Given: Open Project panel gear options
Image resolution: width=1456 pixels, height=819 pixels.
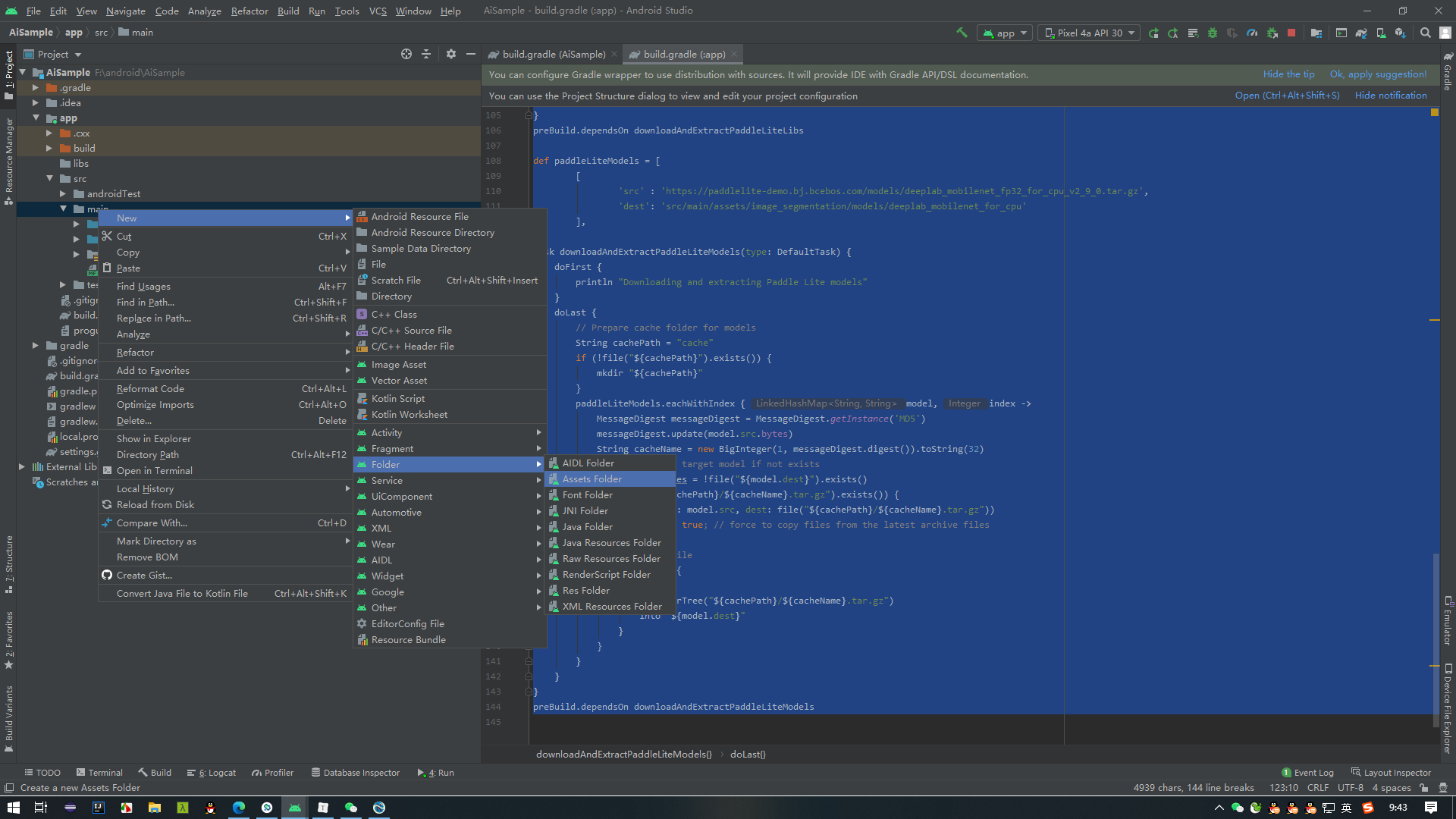Looking at the screenshot, I should [x=451, y=54].
